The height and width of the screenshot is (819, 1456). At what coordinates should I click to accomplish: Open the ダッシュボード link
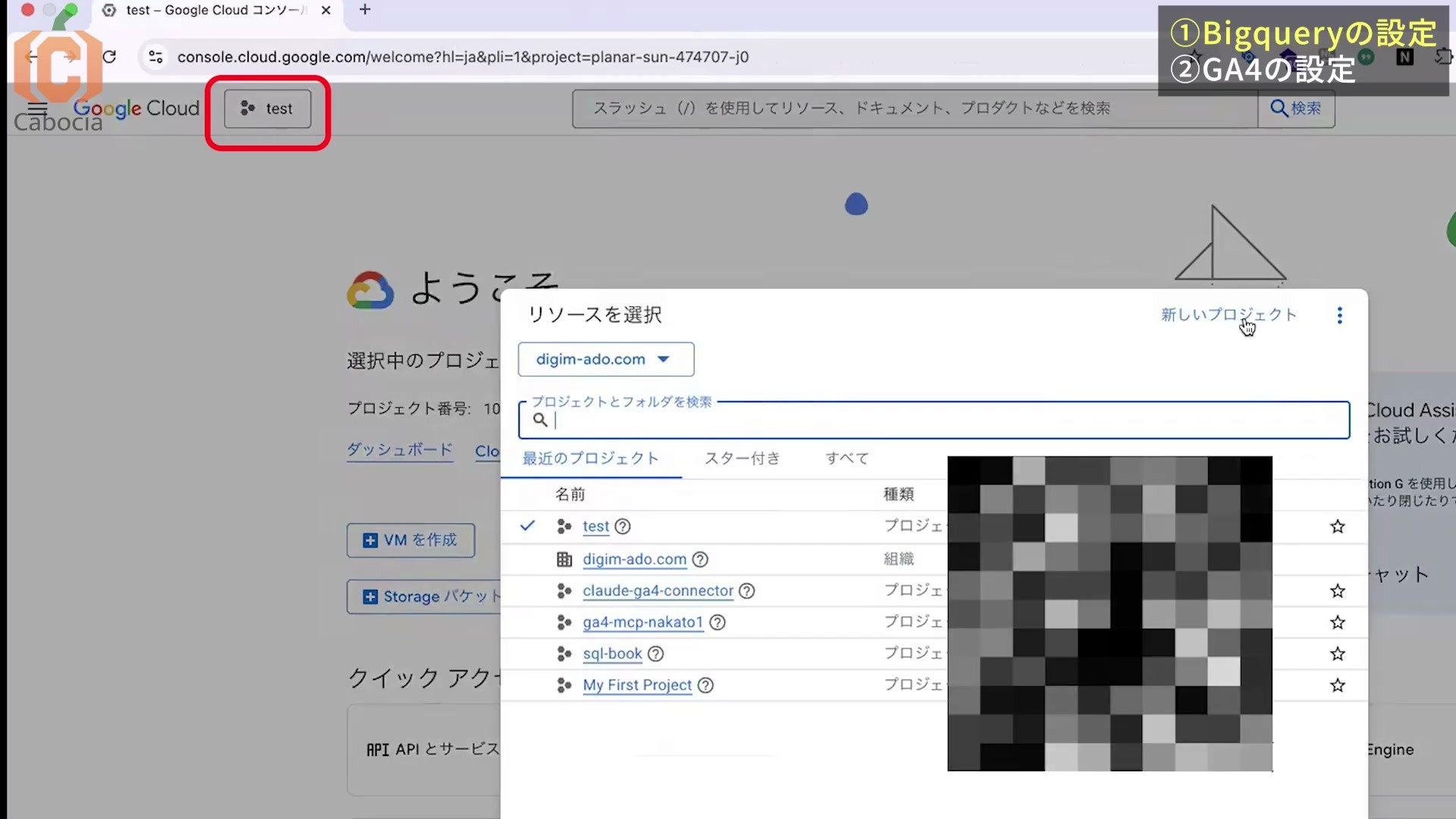(x=400, y=450)
